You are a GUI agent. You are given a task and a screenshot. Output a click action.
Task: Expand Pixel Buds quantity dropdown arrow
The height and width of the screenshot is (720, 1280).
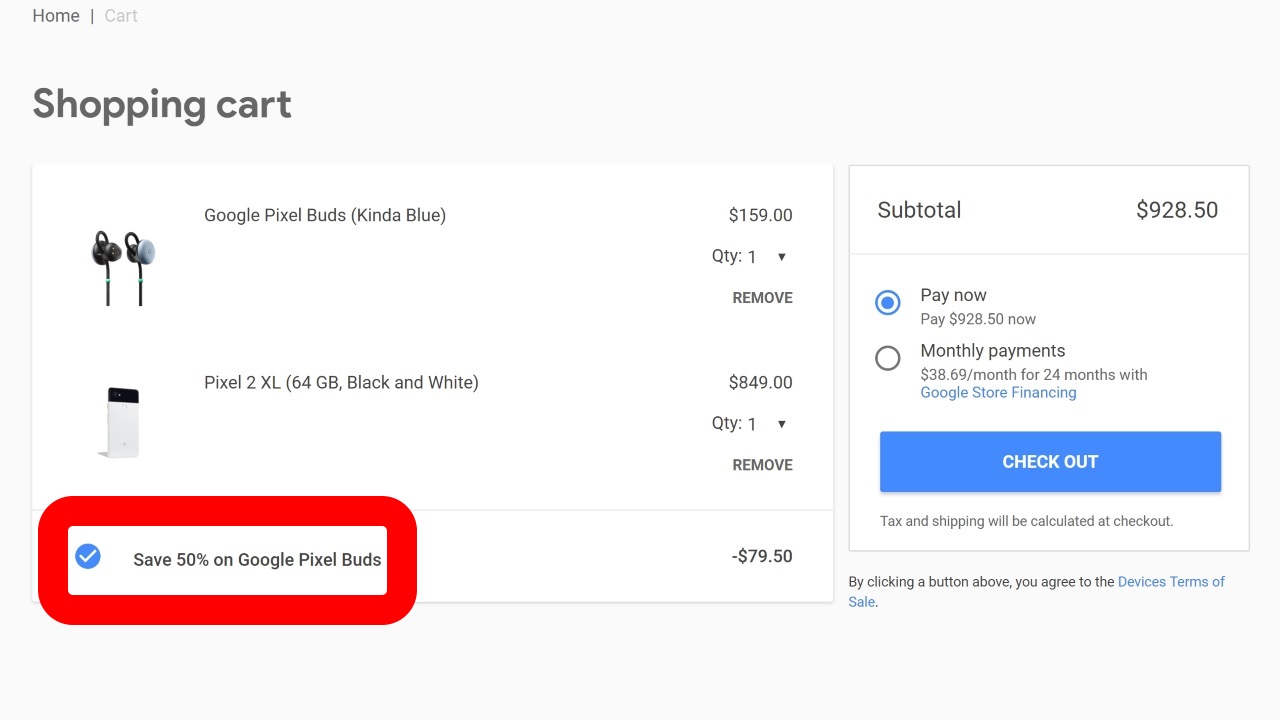(x=781, y=257)
